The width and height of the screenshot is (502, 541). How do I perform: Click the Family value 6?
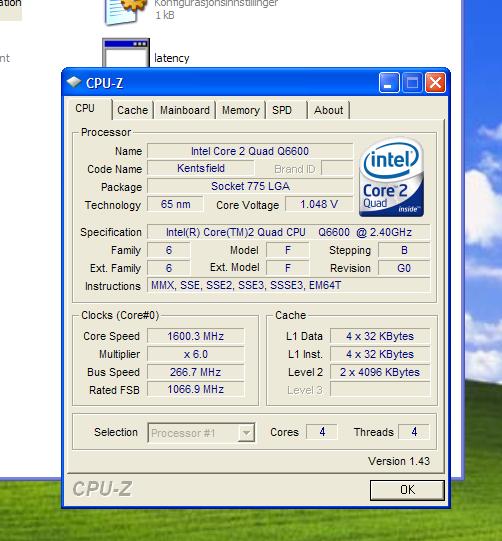pos(169,250)
